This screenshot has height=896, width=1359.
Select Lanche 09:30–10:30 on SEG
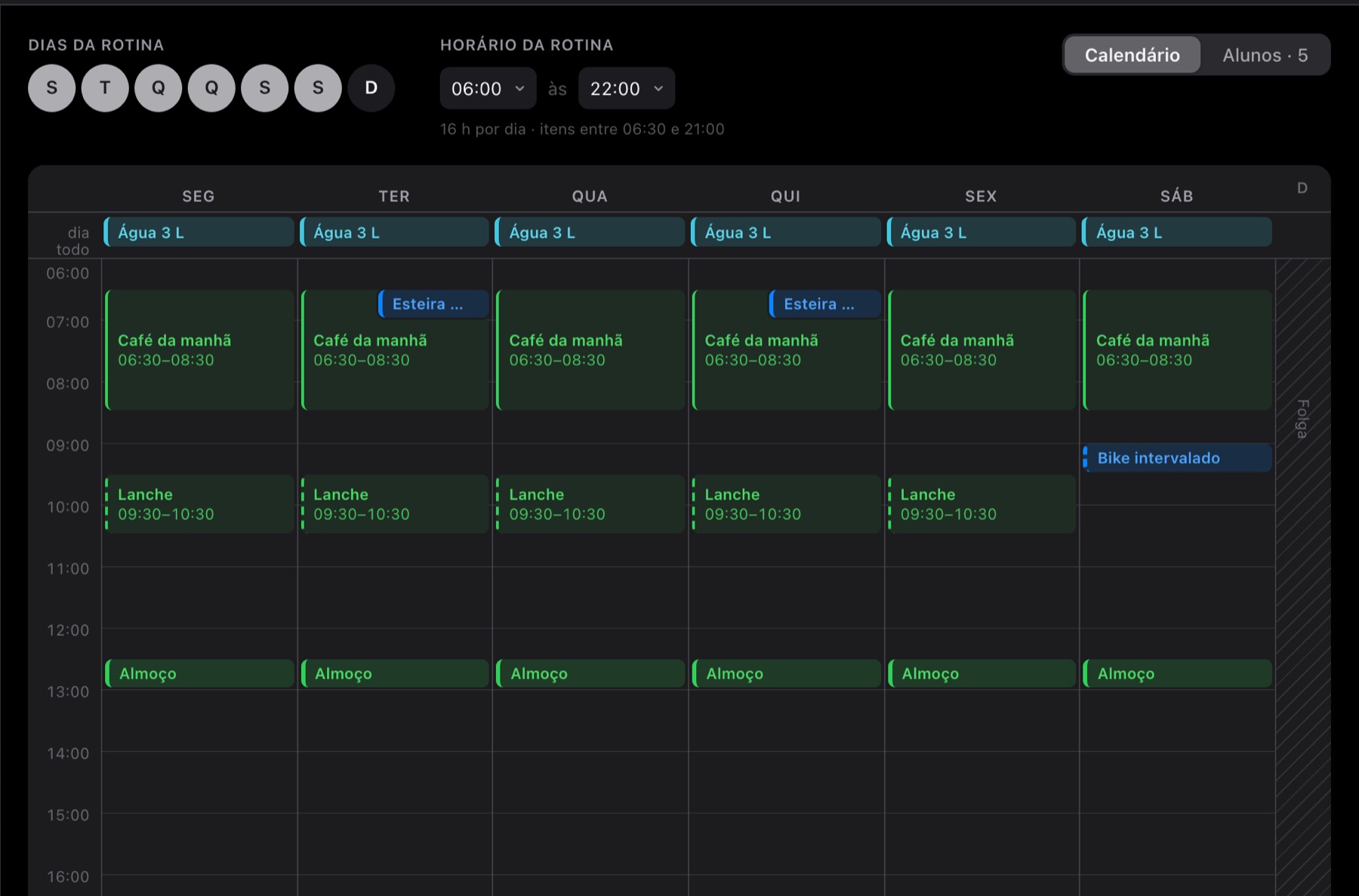(x=199, y=504)
